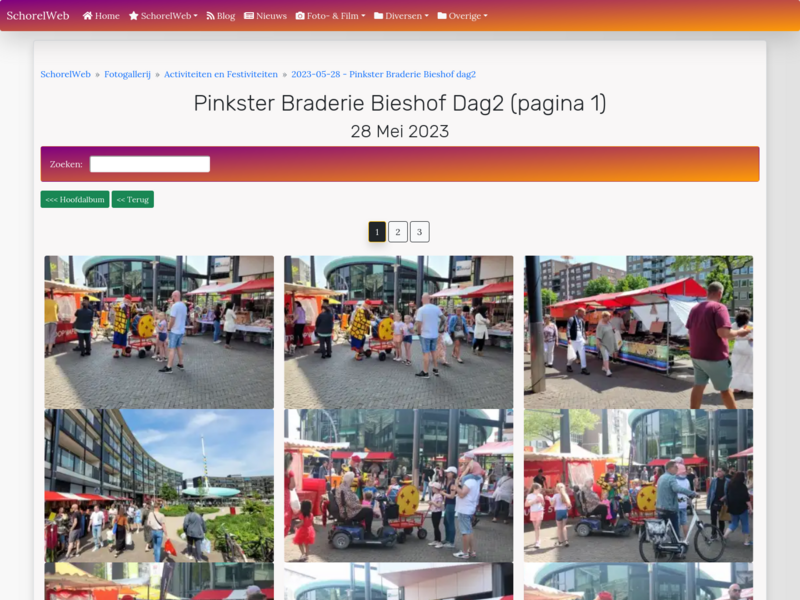Image resolution: width=800 pixels, height=600 pixels.
Task: Click into the Zoeken search field
Action: 150,164
